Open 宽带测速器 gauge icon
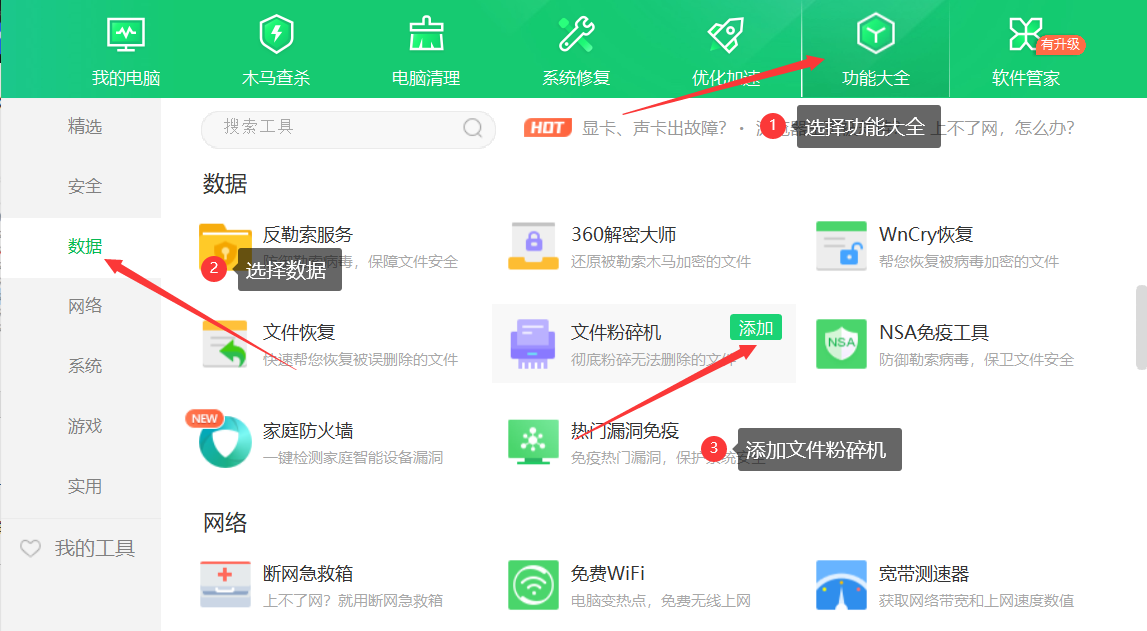Viewport: 1147px width, 631px height. tap(841, 585)
